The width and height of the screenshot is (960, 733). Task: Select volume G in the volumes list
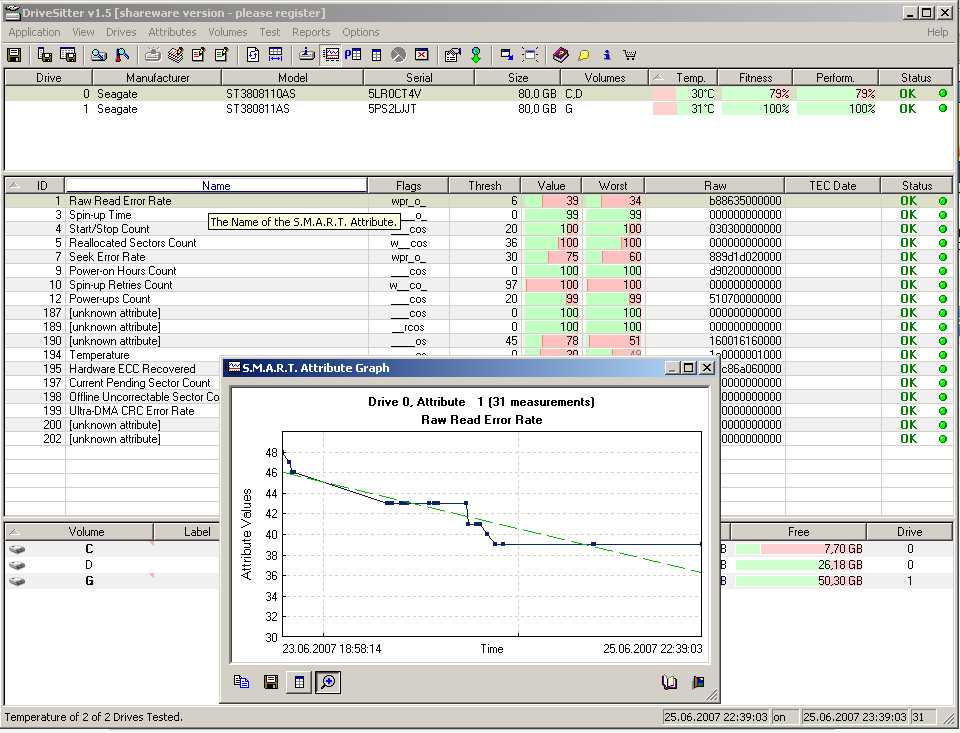point(113,581)
